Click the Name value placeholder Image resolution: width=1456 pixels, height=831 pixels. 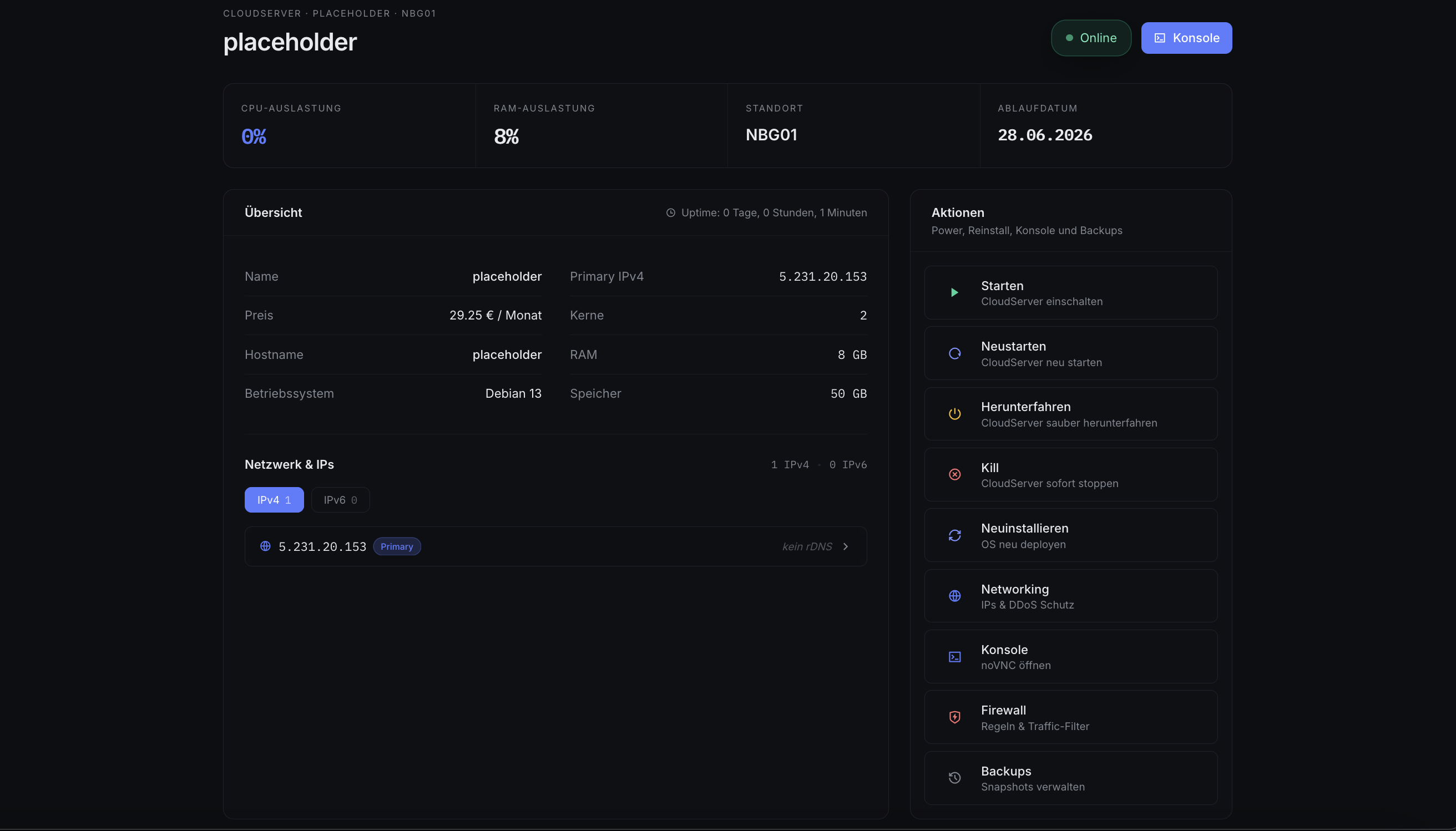click(x=507, y=277)
